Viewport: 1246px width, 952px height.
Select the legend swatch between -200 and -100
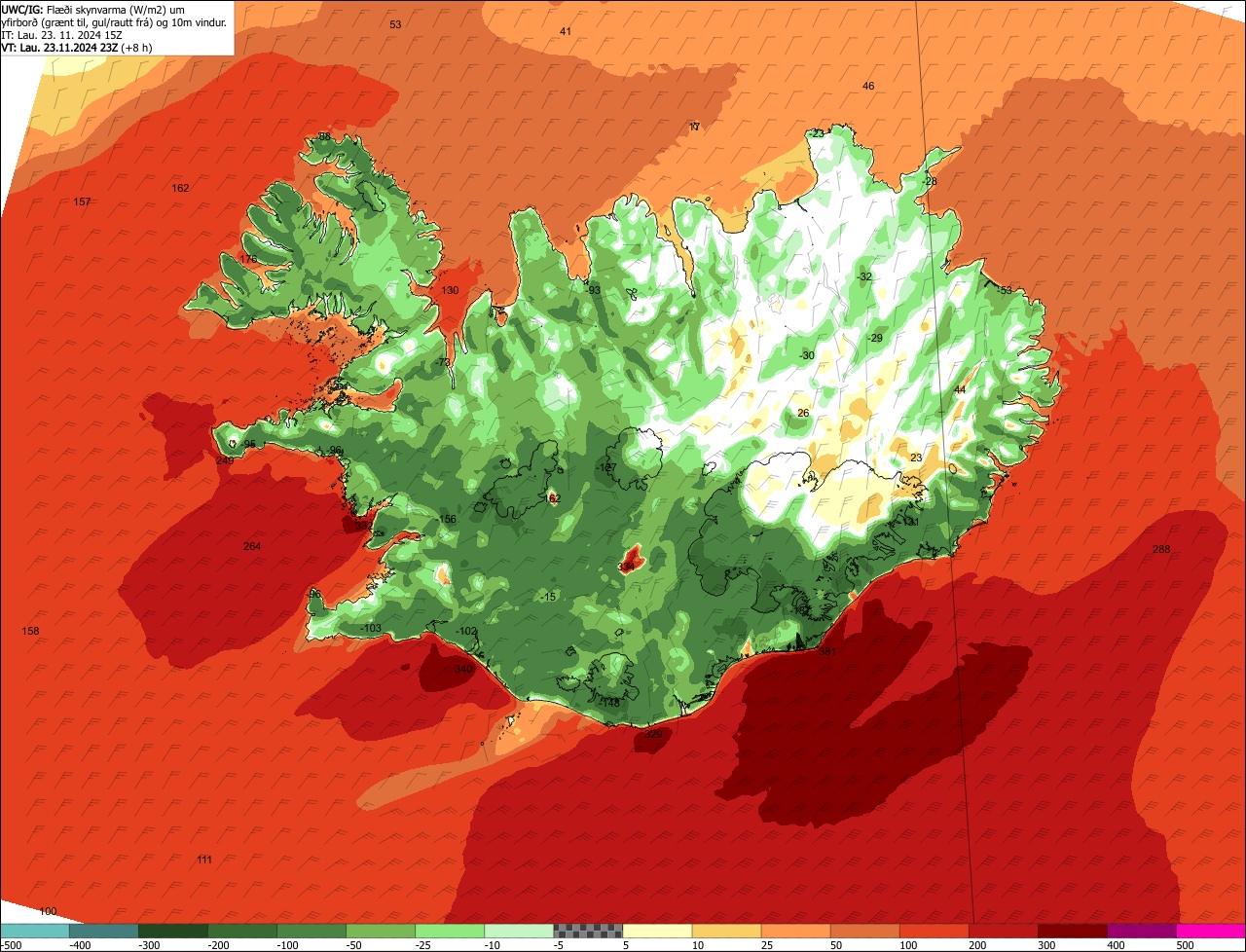tap(241, 930)
